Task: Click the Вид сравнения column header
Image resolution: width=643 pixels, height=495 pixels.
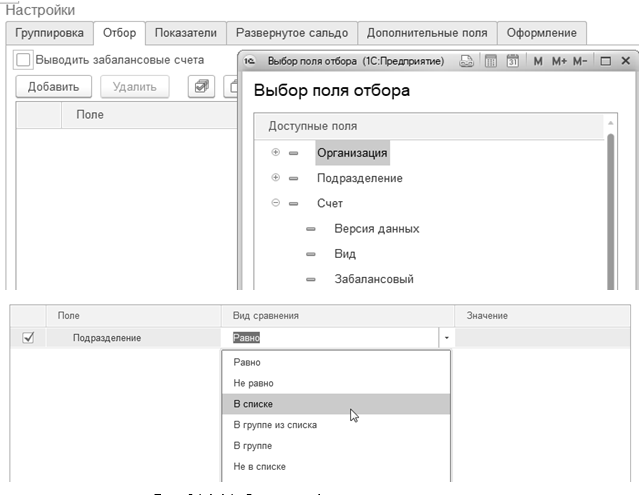Action: (x=337, y=316)
